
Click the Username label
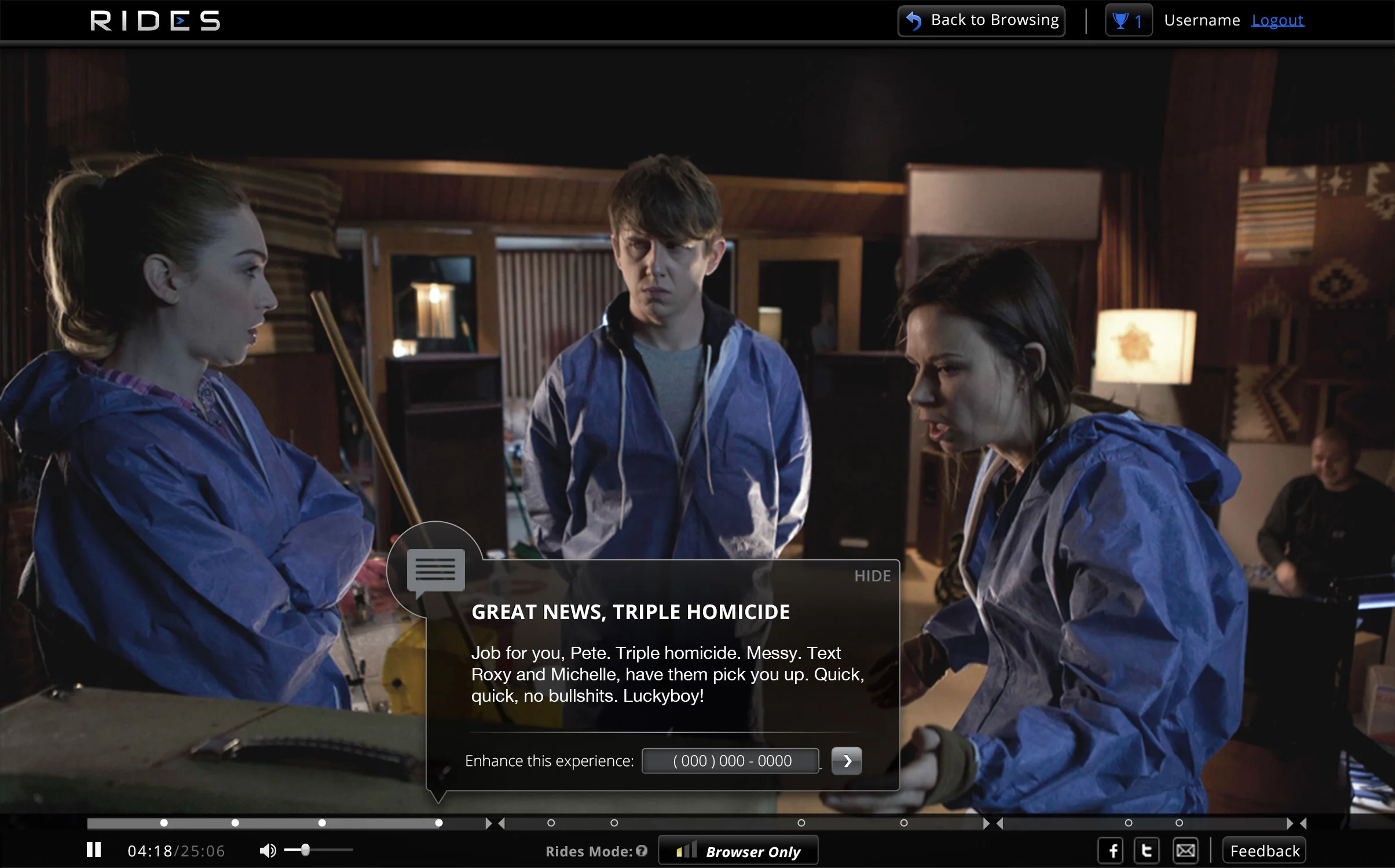pos(1202,20)
